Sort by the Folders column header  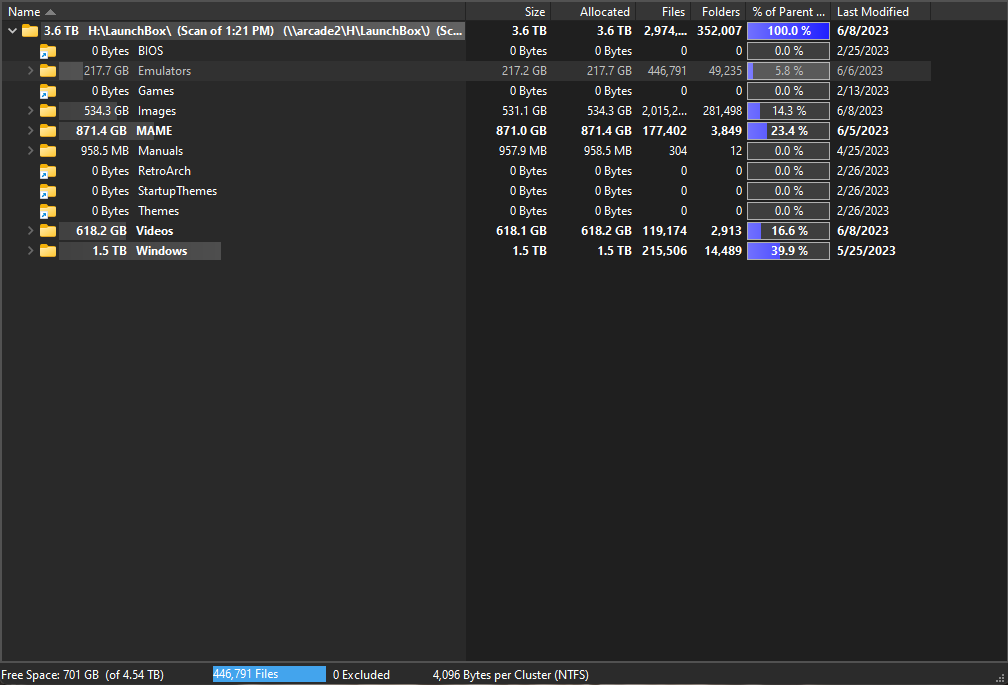point(719,12)
